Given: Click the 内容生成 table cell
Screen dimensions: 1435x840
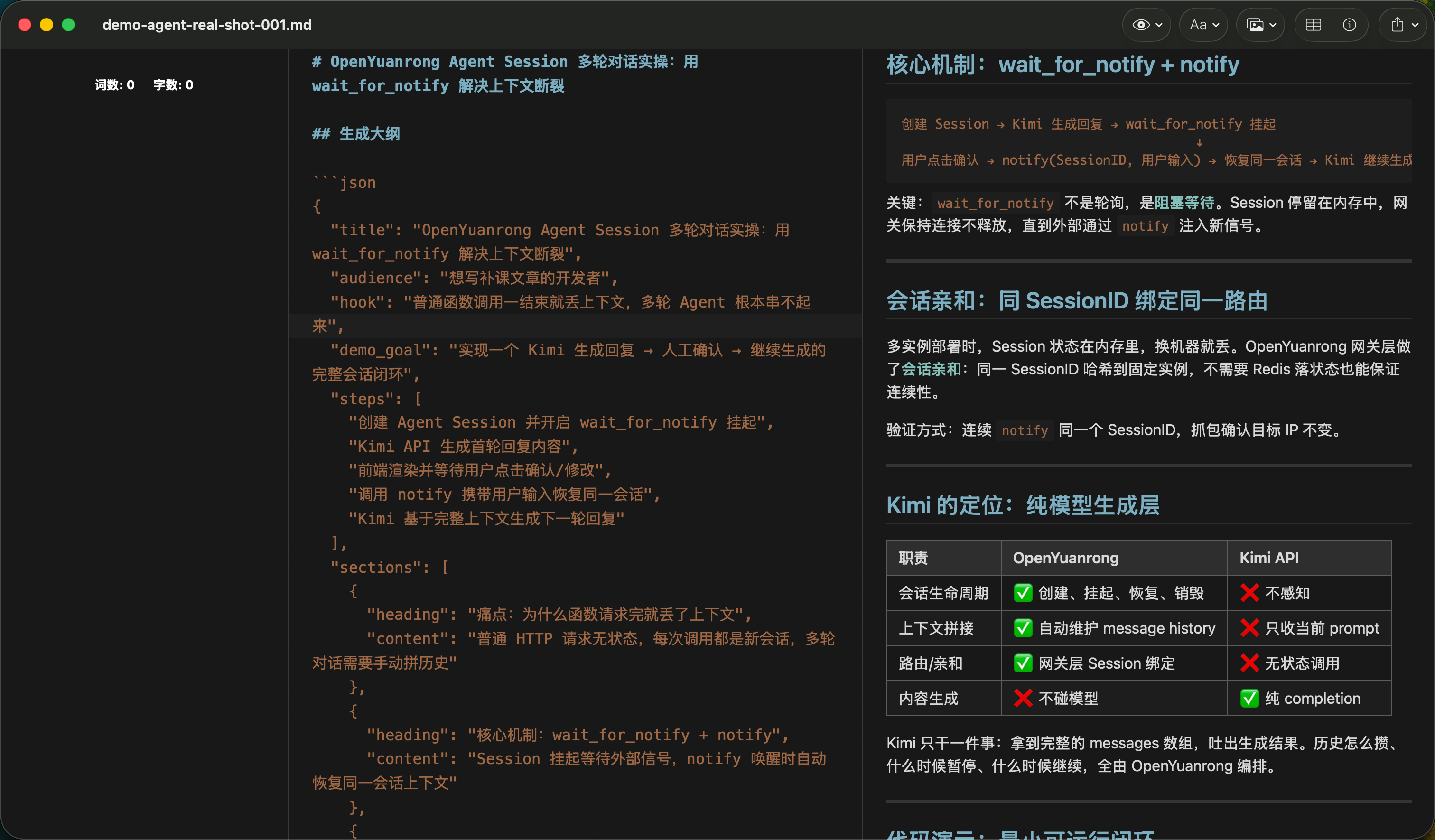Looking at the screenshot, I should click(943, 699).
